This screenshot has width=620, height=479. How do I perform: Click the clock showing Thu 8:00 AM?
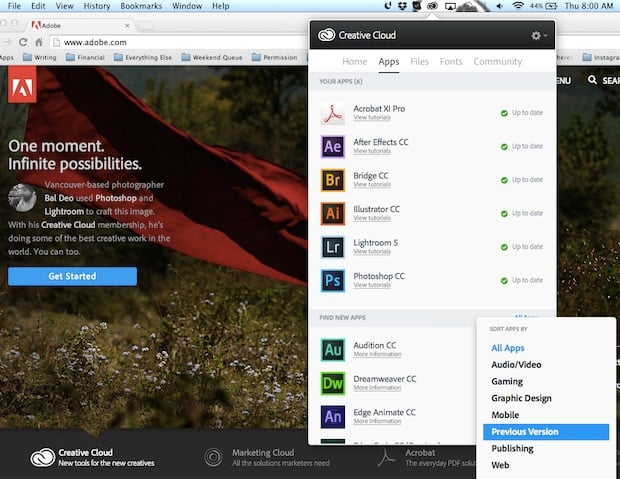pyautogui.click(x=589, y=6)
